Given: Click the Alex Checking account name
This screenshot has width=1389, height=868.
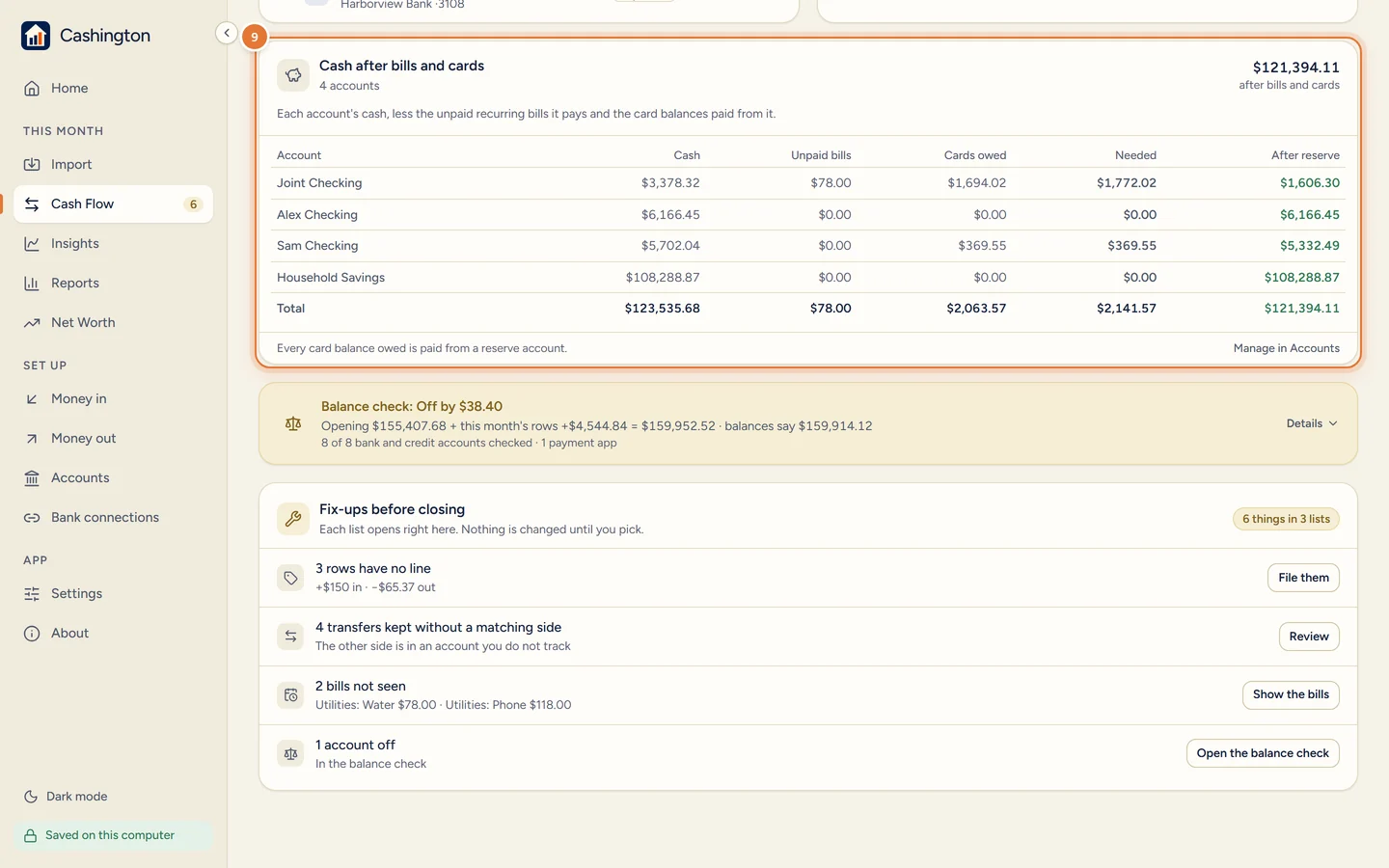Looking at the screenshot, I should [x=317, y=215].
